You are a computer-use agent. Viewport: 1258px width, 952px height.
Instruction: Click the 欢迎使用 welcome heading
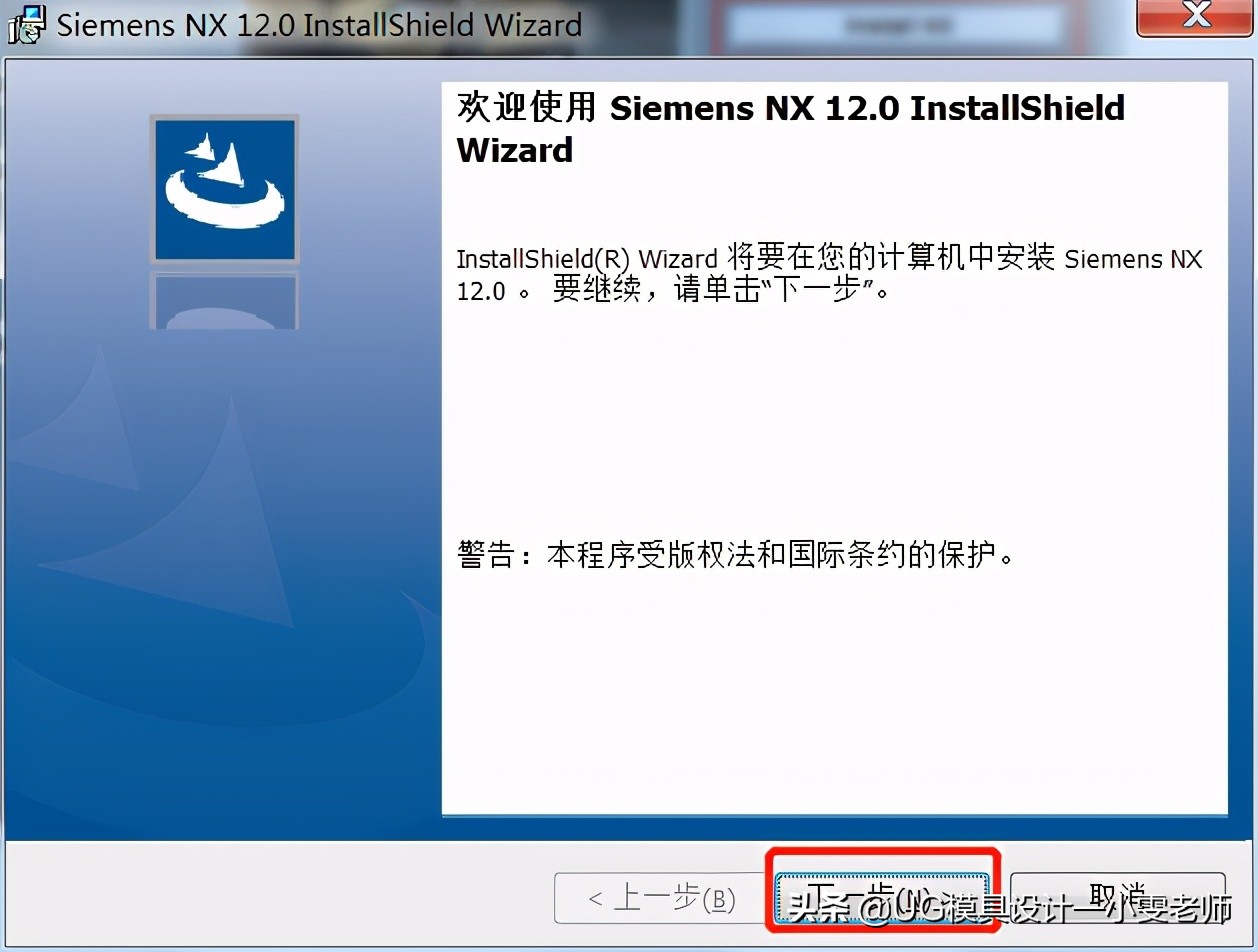(526, 107)
